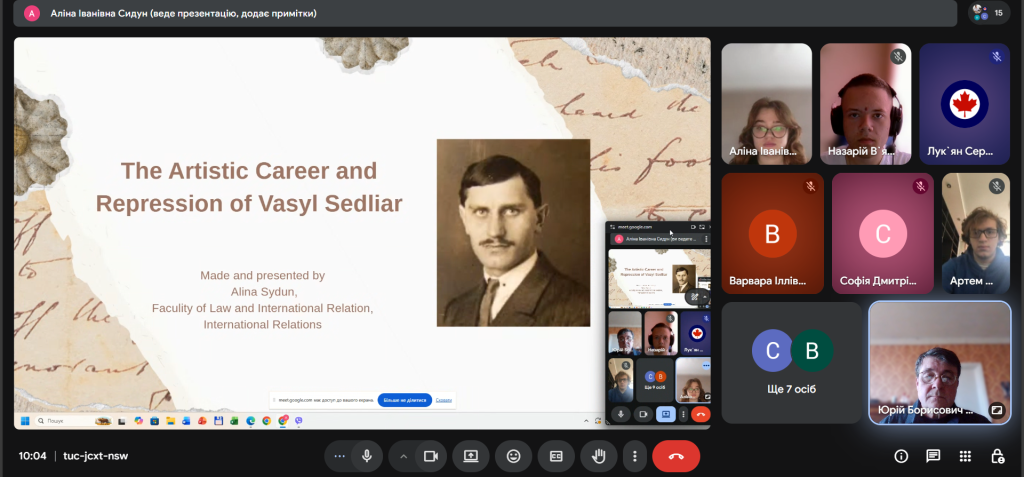
Task: Toggle closed captions in the meeting
Action: tap(556, 456)
